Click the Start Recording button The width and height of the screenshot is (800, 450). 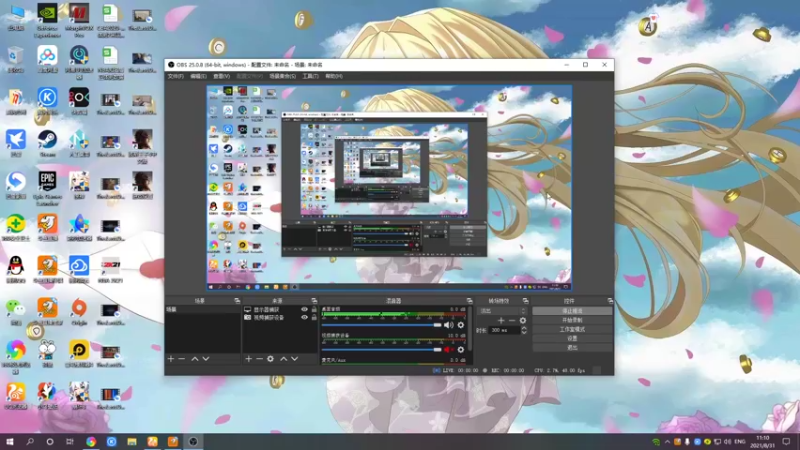[x=572, y=320]
